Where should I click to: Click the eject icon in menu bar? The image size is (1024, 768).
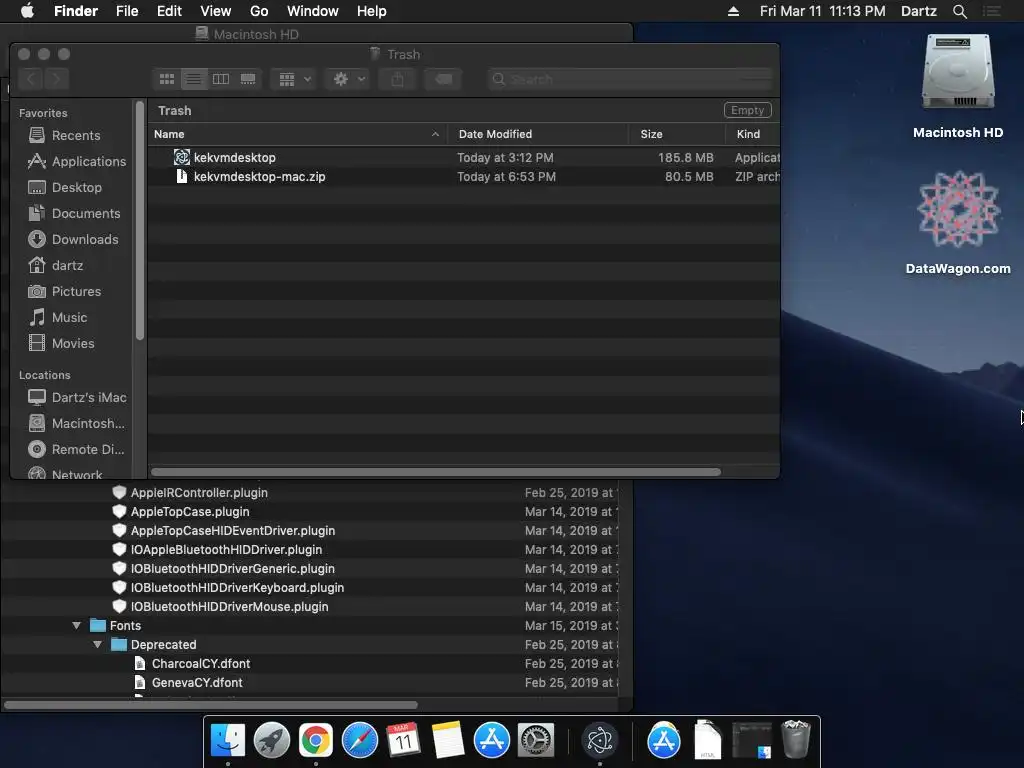[x=733, y=11]
